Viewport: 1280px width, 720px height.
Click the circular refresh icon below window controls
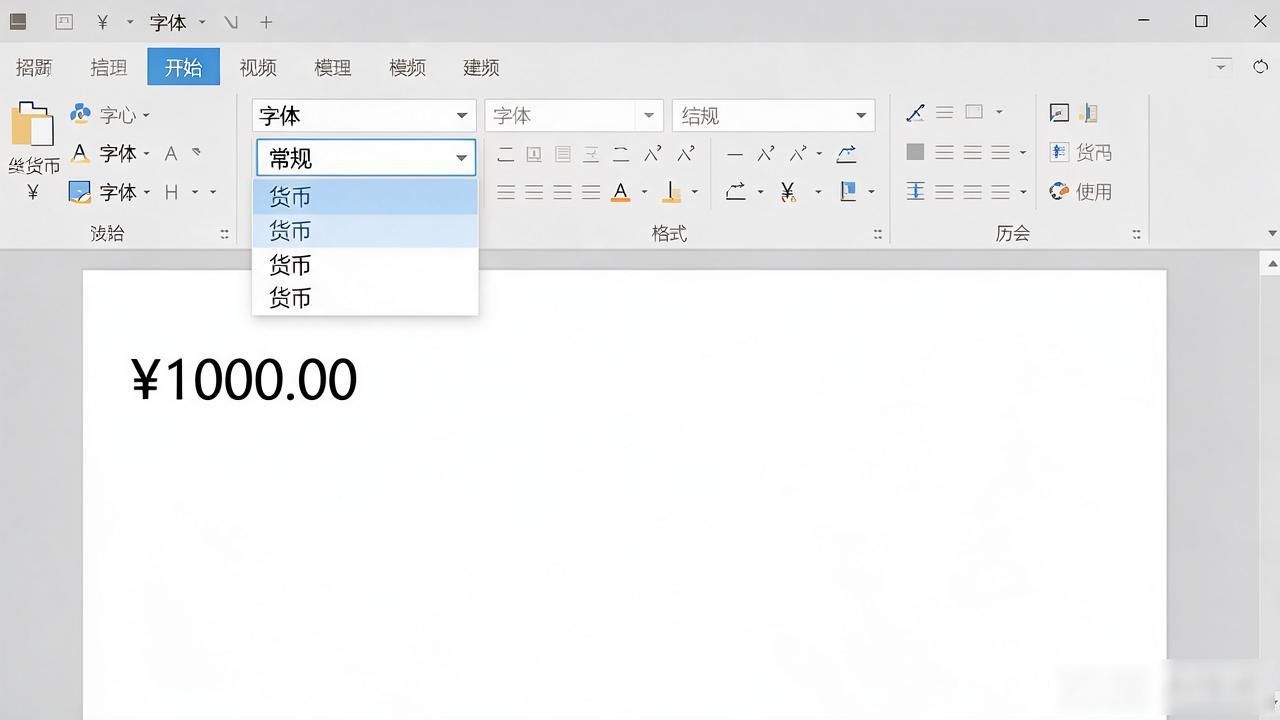[1260, 67]
